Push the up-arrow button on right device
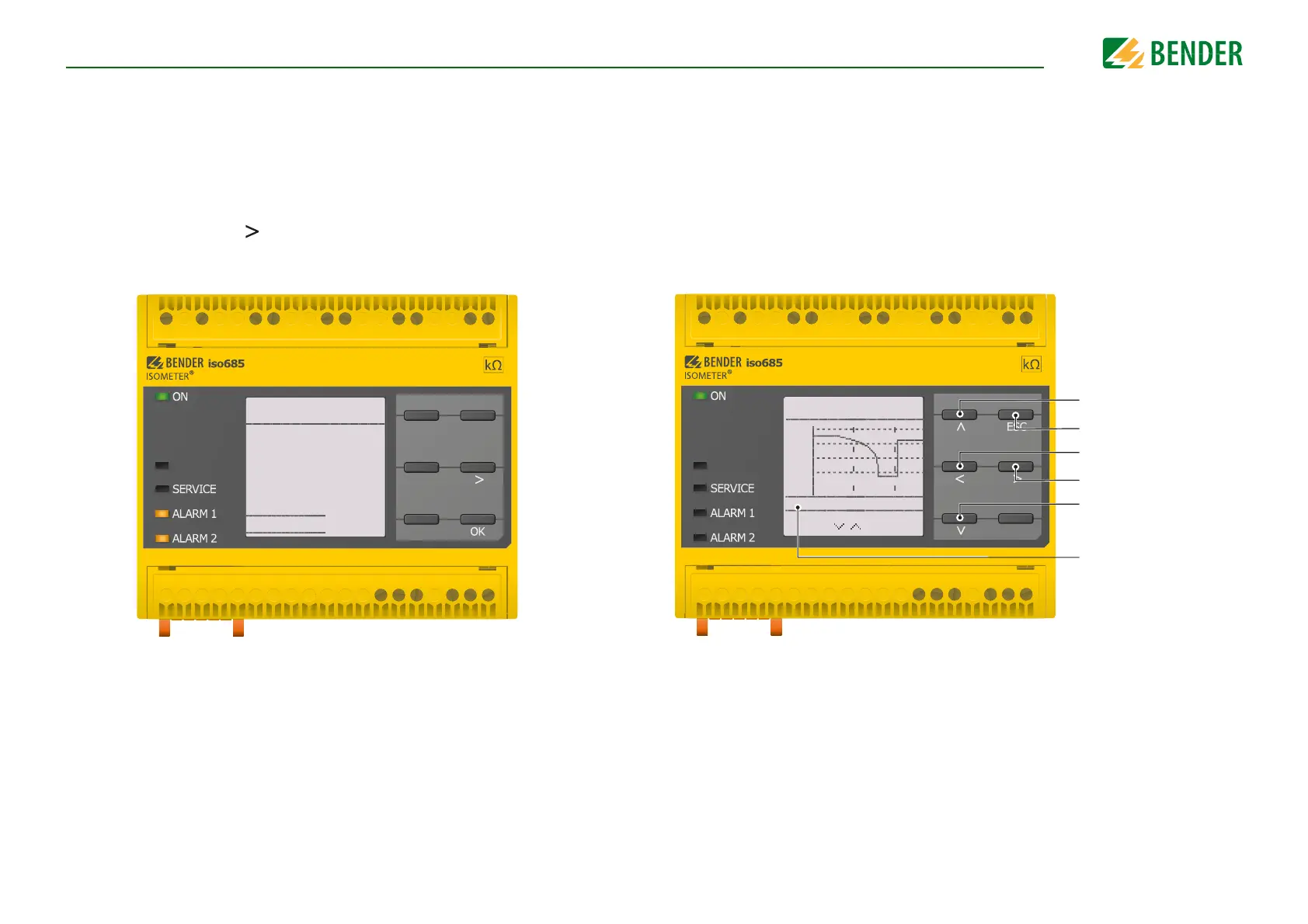This screenshot has width=1308, height=924. pos(959,415)
